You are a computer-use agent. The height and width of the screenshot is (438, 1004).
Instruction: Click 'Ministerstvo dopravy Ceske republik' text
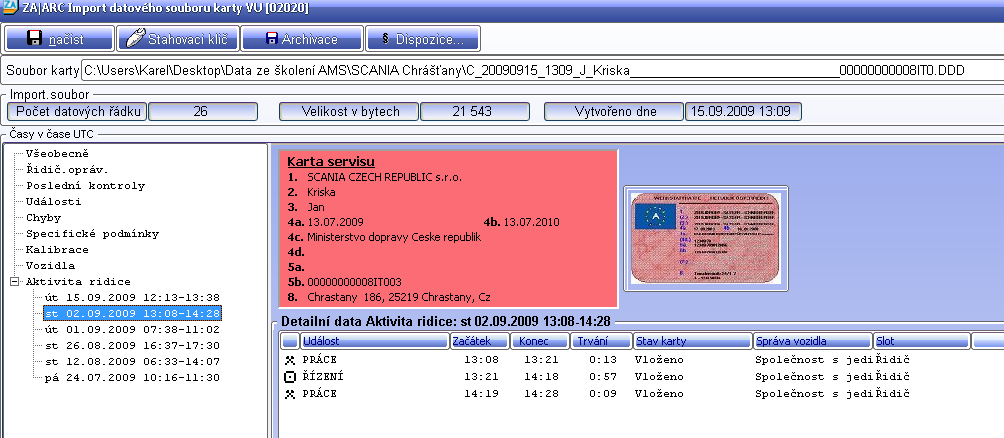coord(394,237)
